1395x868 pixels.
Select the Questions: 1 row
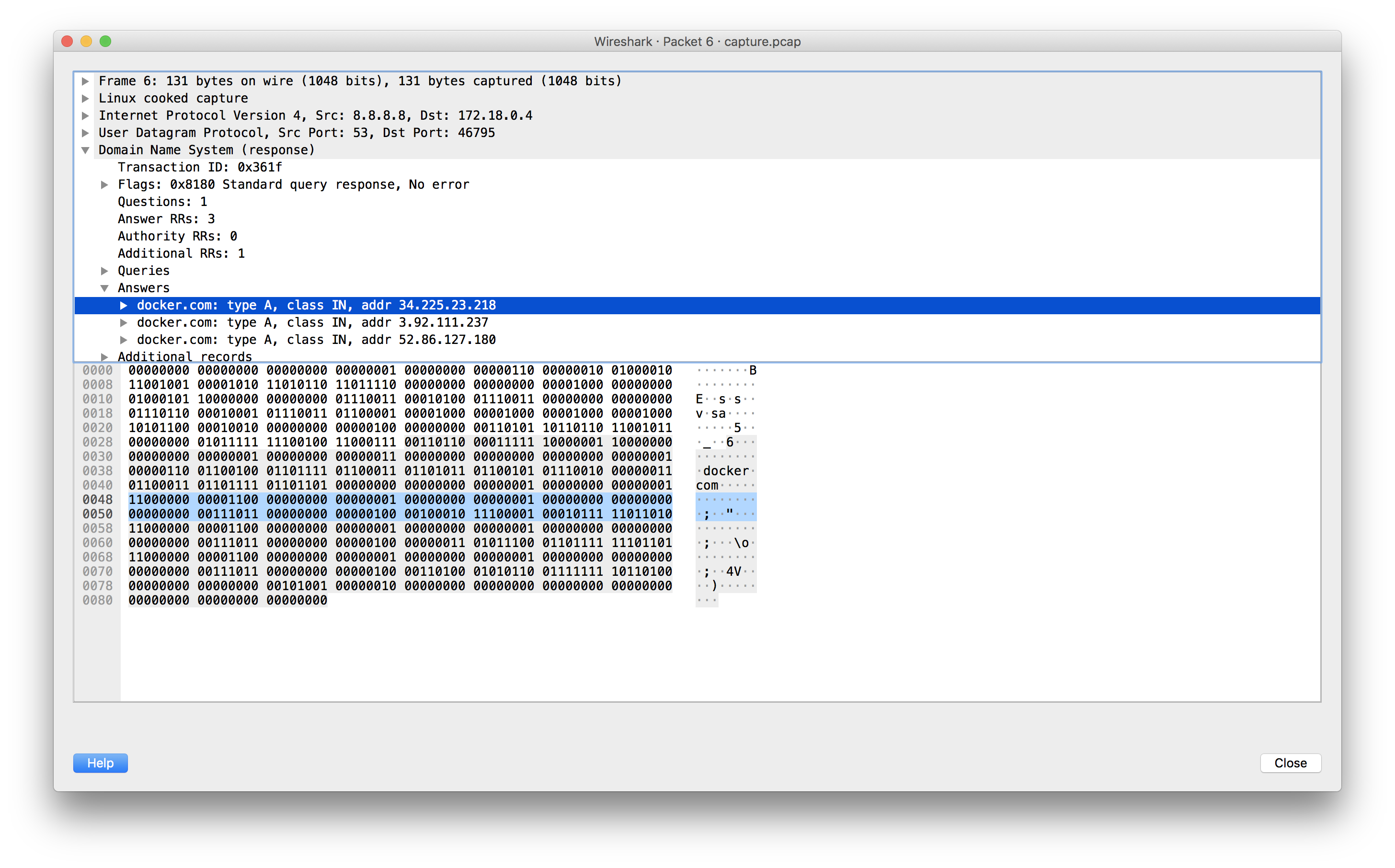coord(162,202)
